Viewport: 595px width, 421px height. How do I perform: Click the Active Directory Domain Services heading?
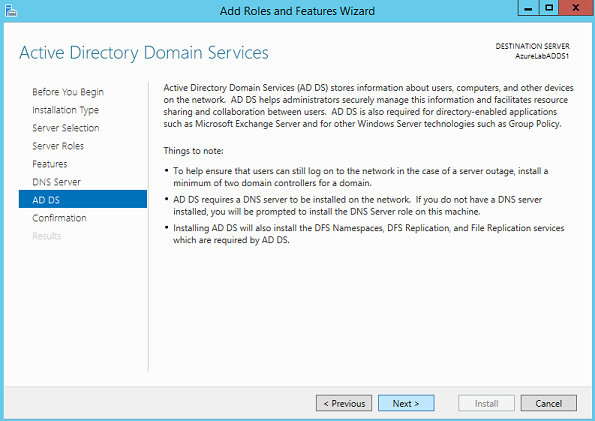pos(144,53)
